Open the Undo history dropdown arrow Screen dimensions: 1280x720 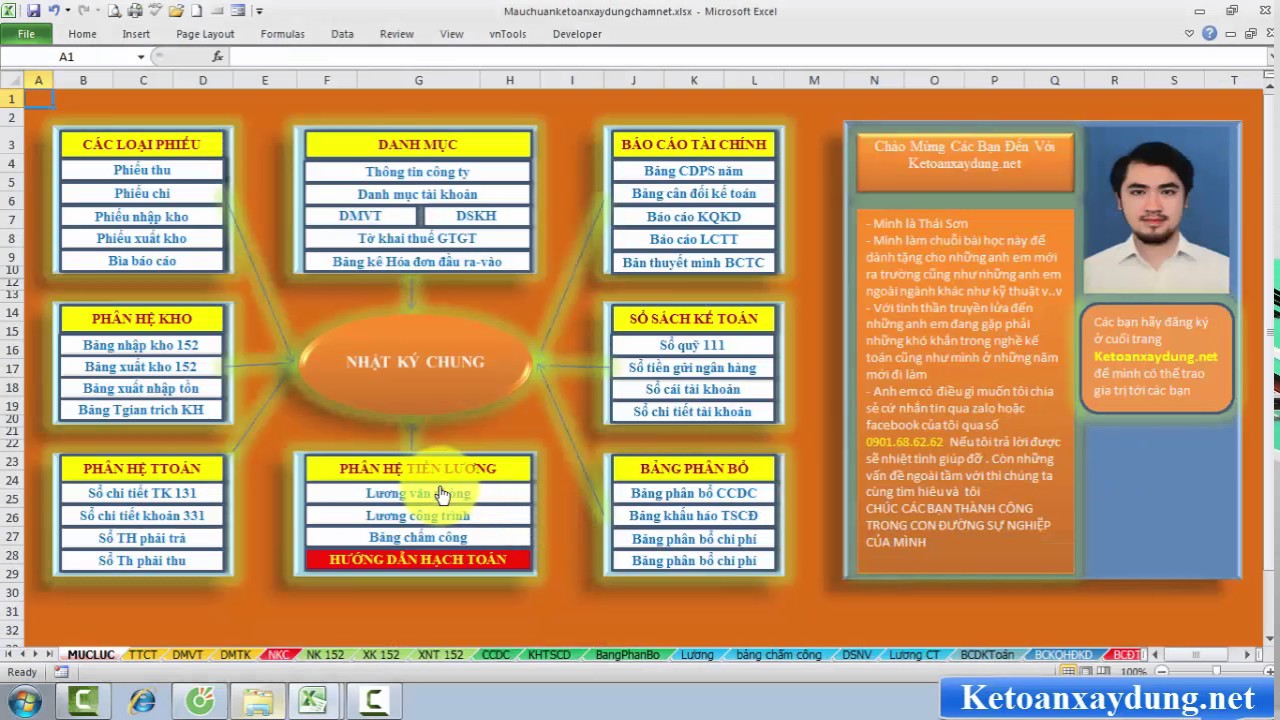click(x=67, y=11)
